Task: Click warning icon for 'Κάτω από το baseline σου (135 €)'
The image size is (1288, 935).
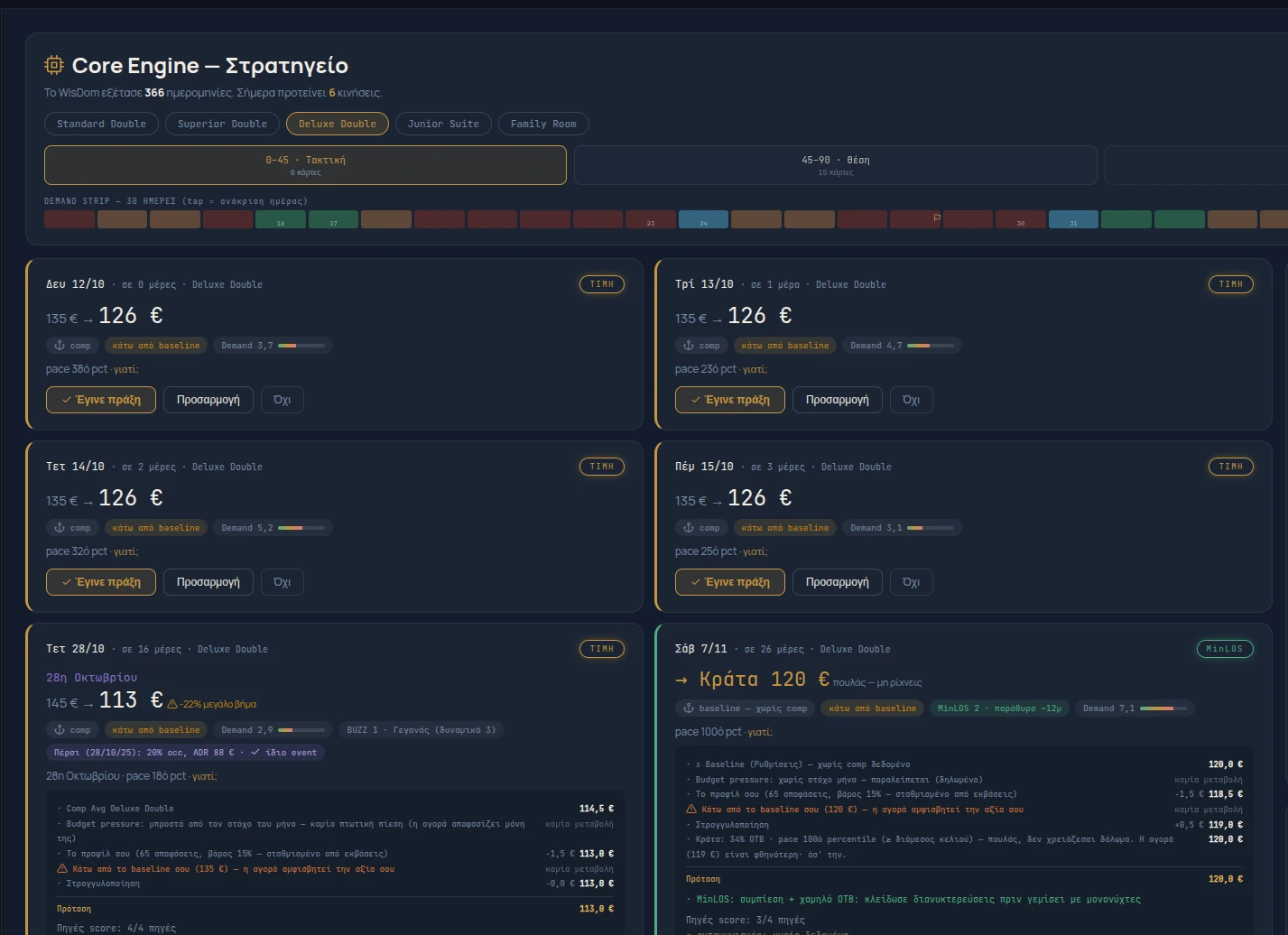Action: [x=62, y=868]
